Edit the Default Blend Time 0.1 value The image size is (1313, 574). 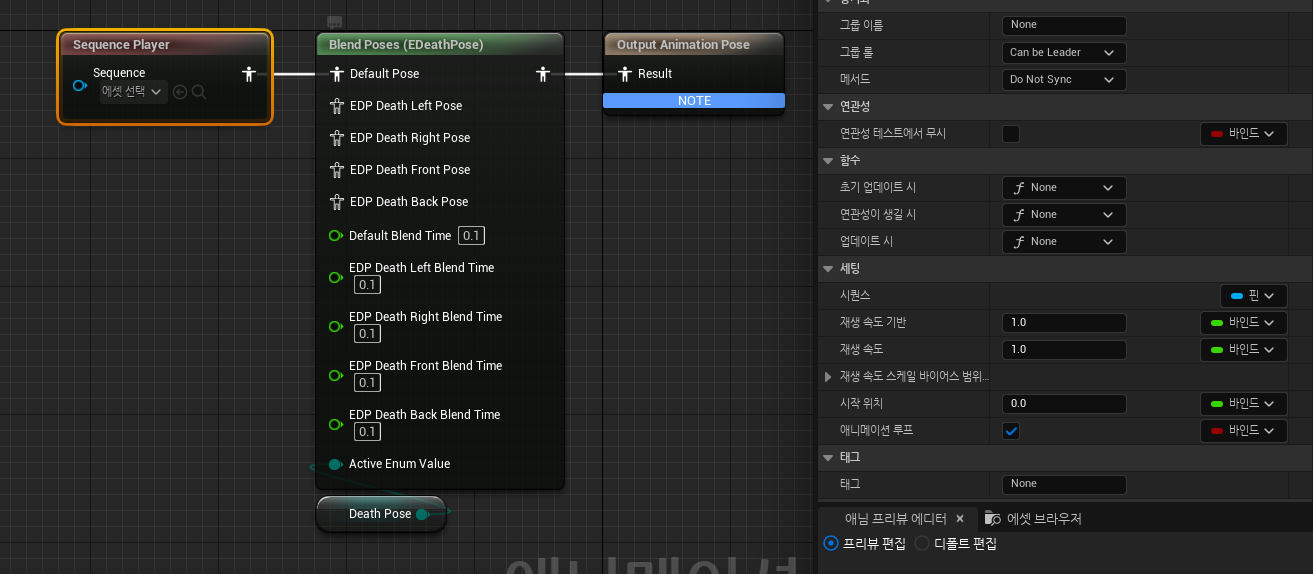pyautogui.click(x=471, y=236)
